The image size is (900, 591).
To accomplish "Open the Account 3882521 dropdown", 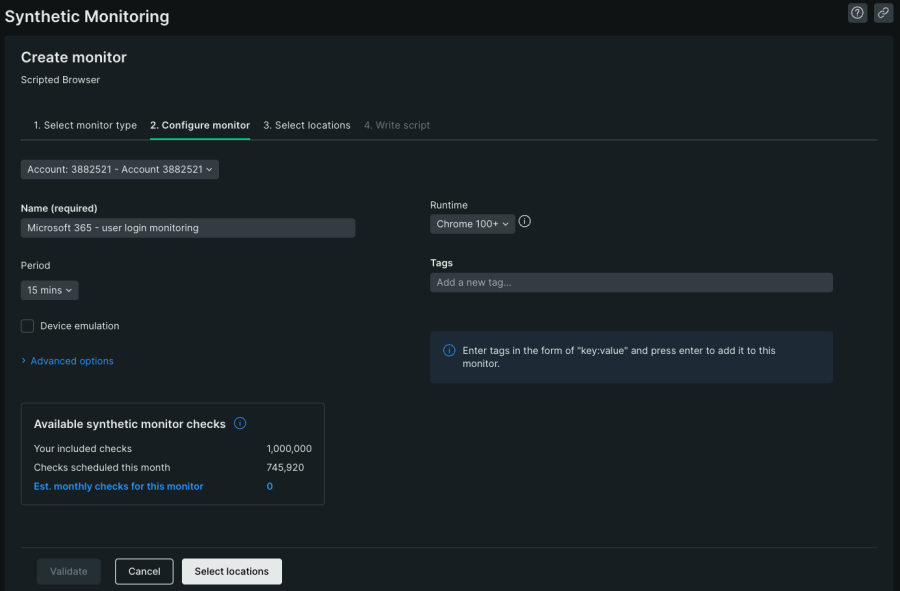I will pos(119,169).
